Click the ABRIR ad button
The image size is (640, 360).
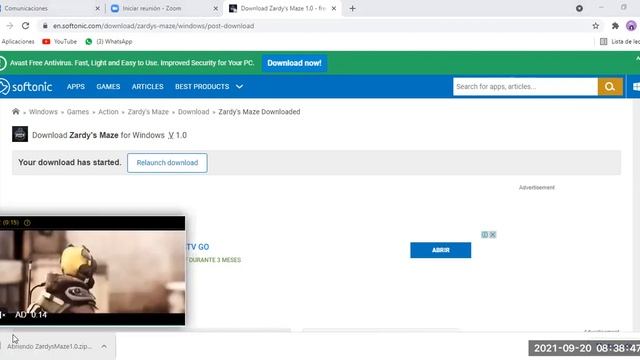click(440, 250)
